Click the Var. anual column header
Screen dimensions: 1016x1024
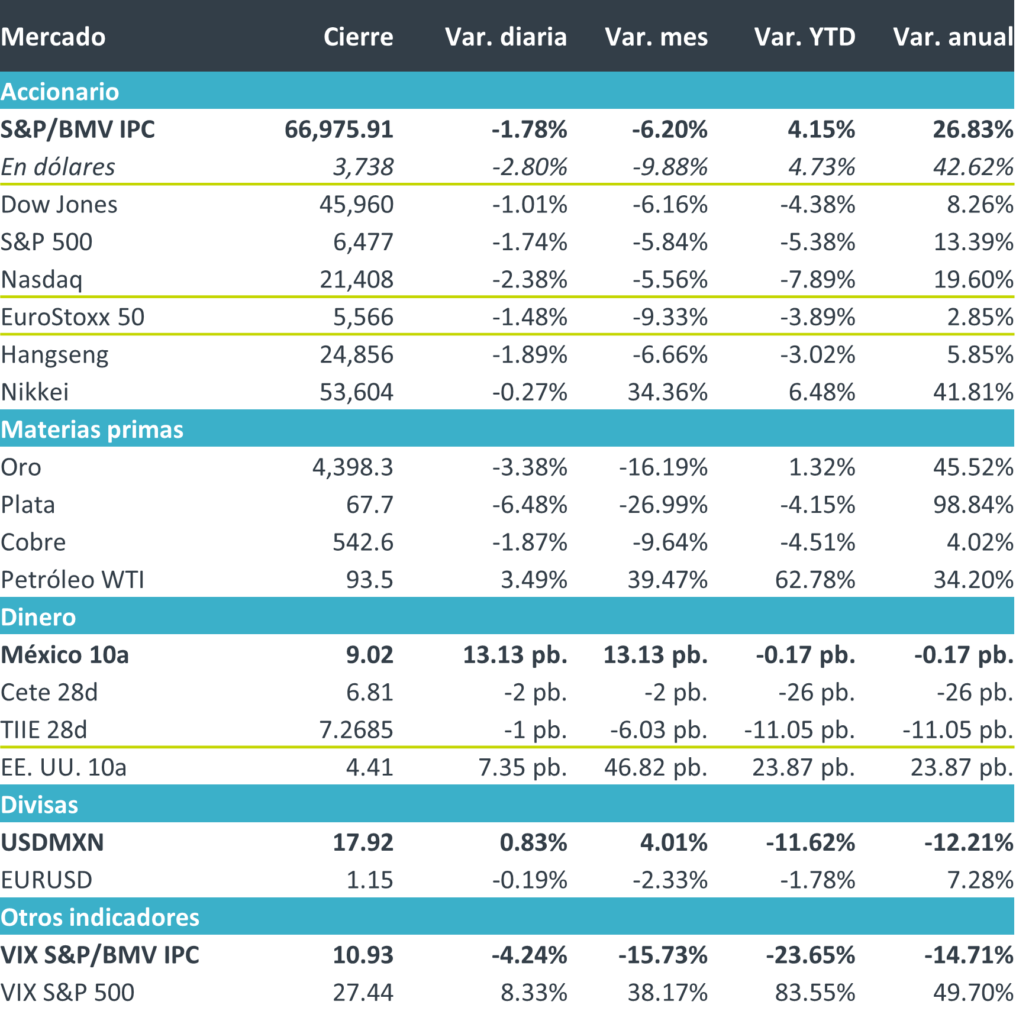(952, 38)
